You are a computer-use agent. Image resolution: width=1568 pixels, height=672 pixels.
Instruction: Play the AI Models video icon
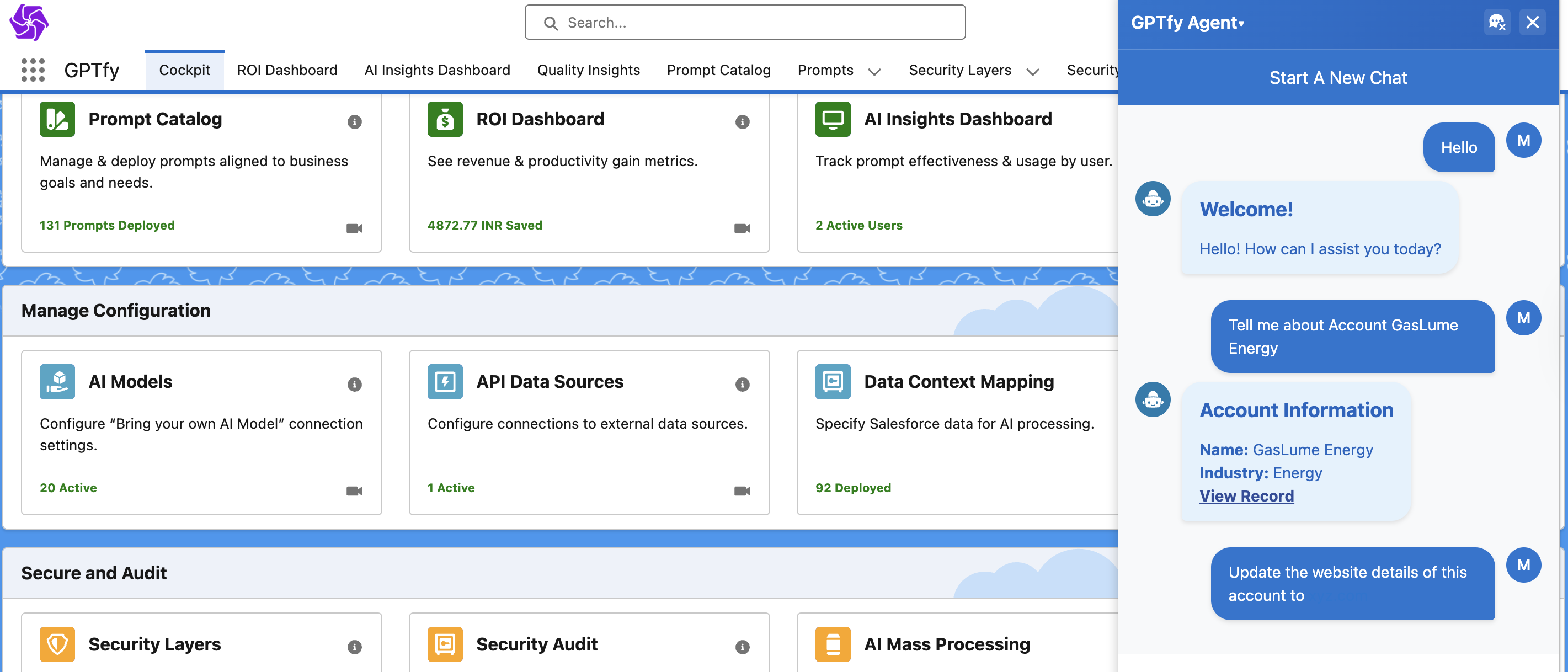tap(354, 490)
